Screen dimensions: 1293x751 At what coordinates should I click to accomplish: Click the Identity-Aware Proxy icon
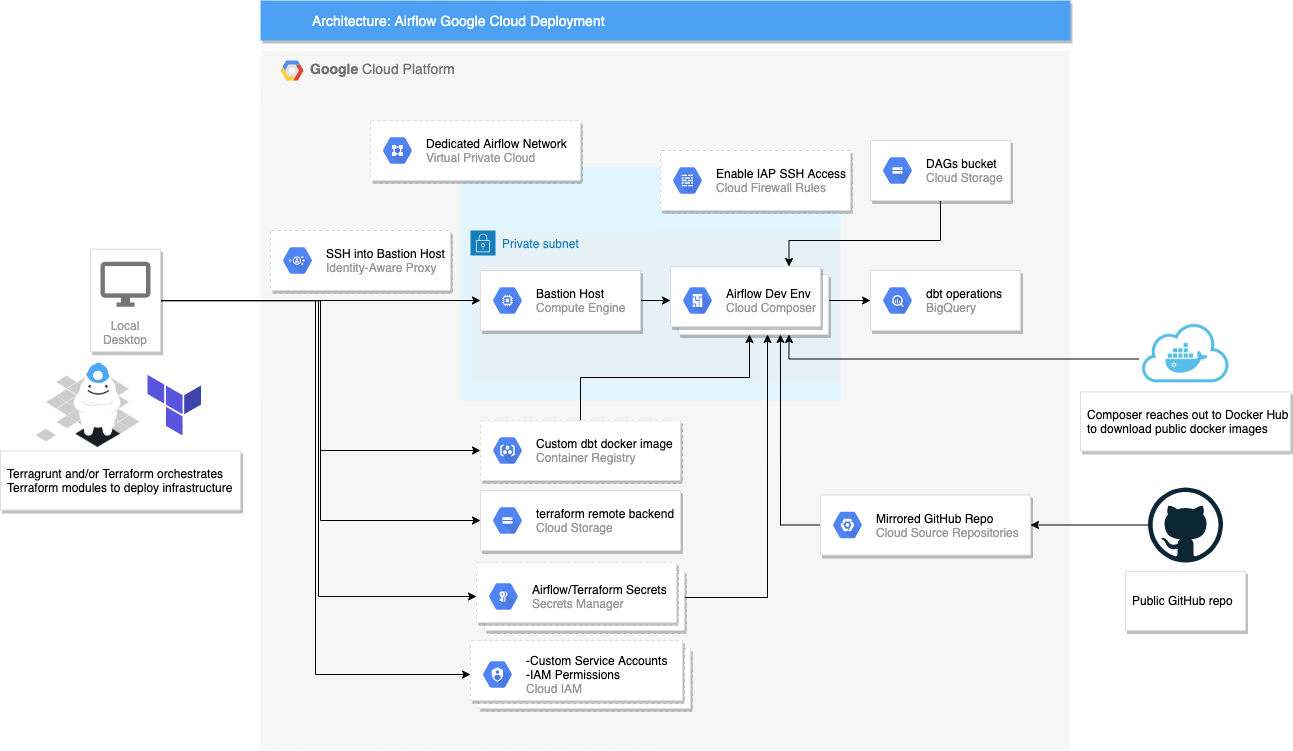297,260
